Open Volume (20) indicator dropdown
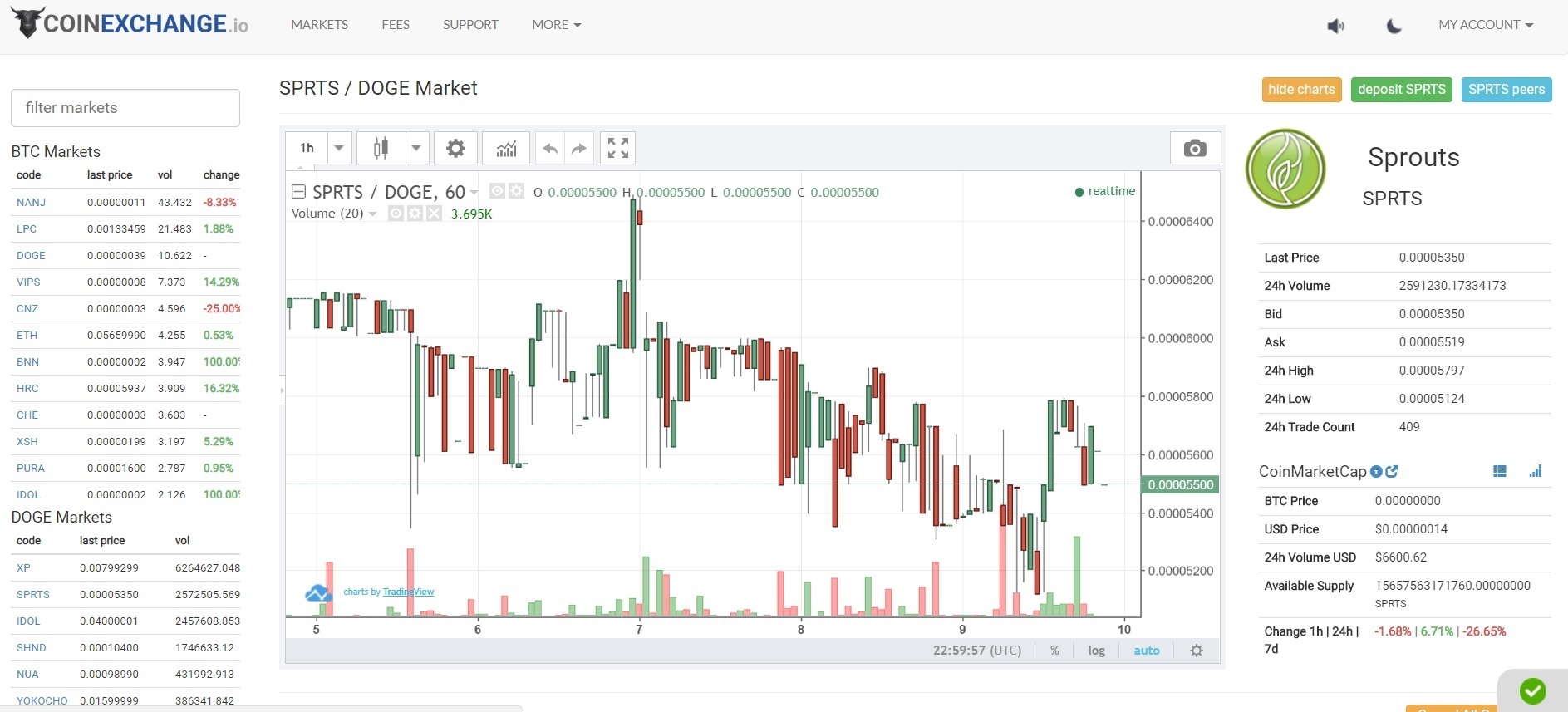This screenshot has height=712, width=1568. [372, 214]
